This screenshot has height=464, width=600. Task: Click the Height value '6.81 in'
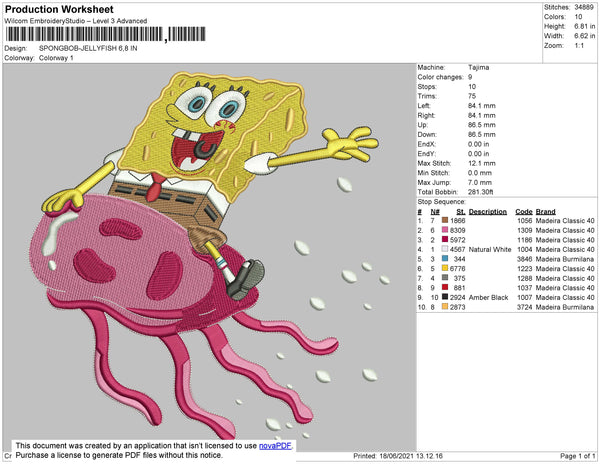coord(585,26)
